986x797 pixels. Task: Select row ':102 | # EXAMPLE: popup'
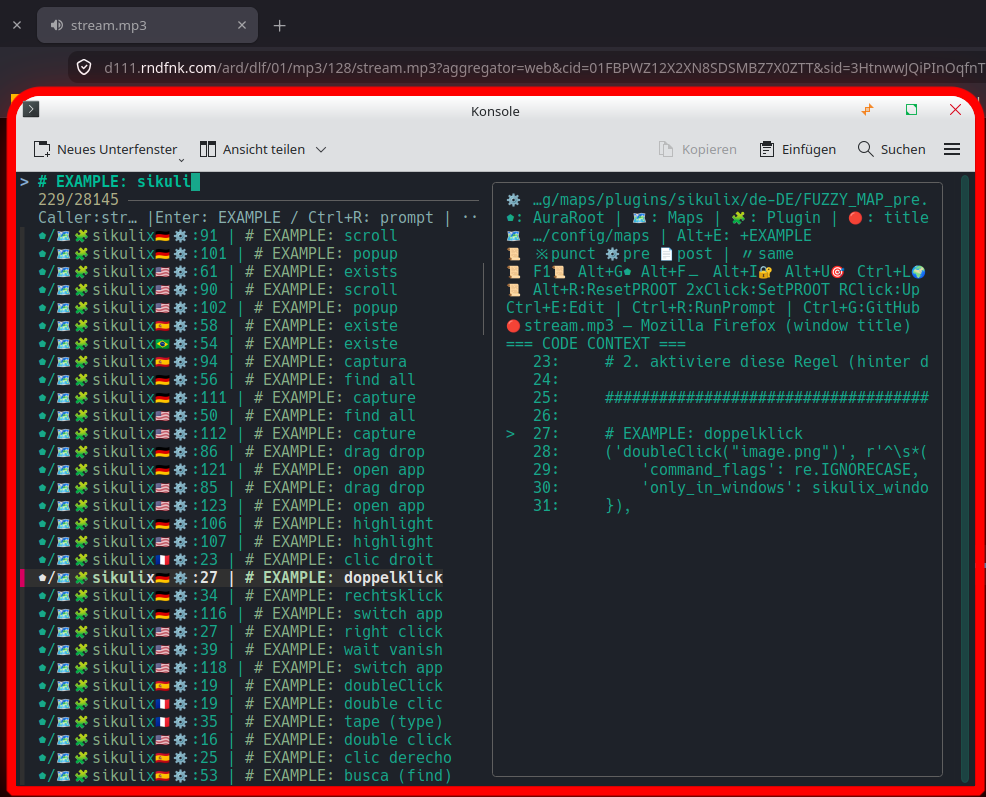(x=218, y=308)
